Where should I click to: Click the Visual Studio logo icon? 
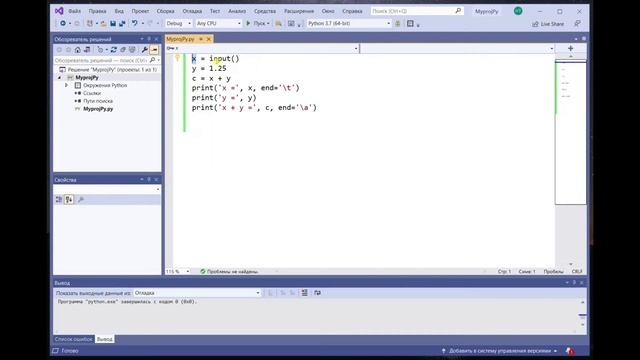pos(59,11)
